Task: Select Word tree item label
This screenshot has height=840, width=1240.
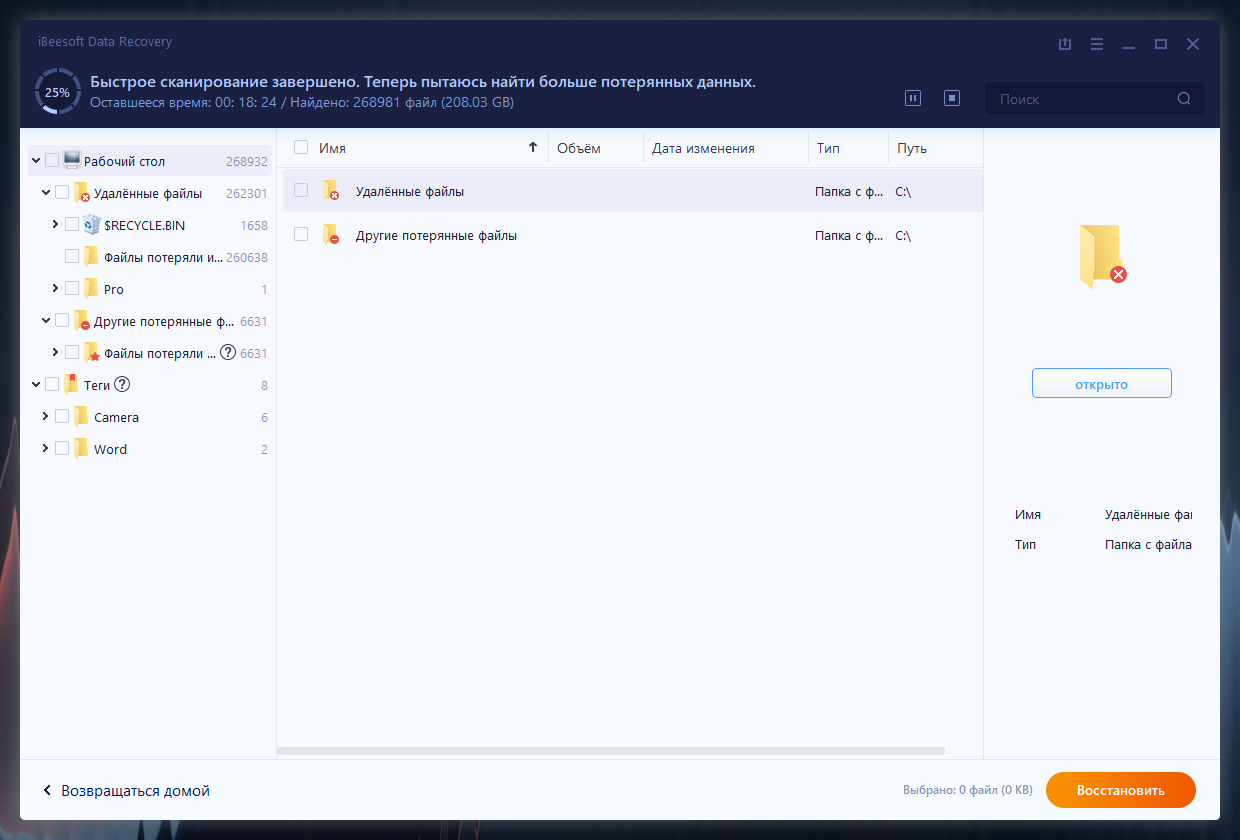Action: (110, 449)
